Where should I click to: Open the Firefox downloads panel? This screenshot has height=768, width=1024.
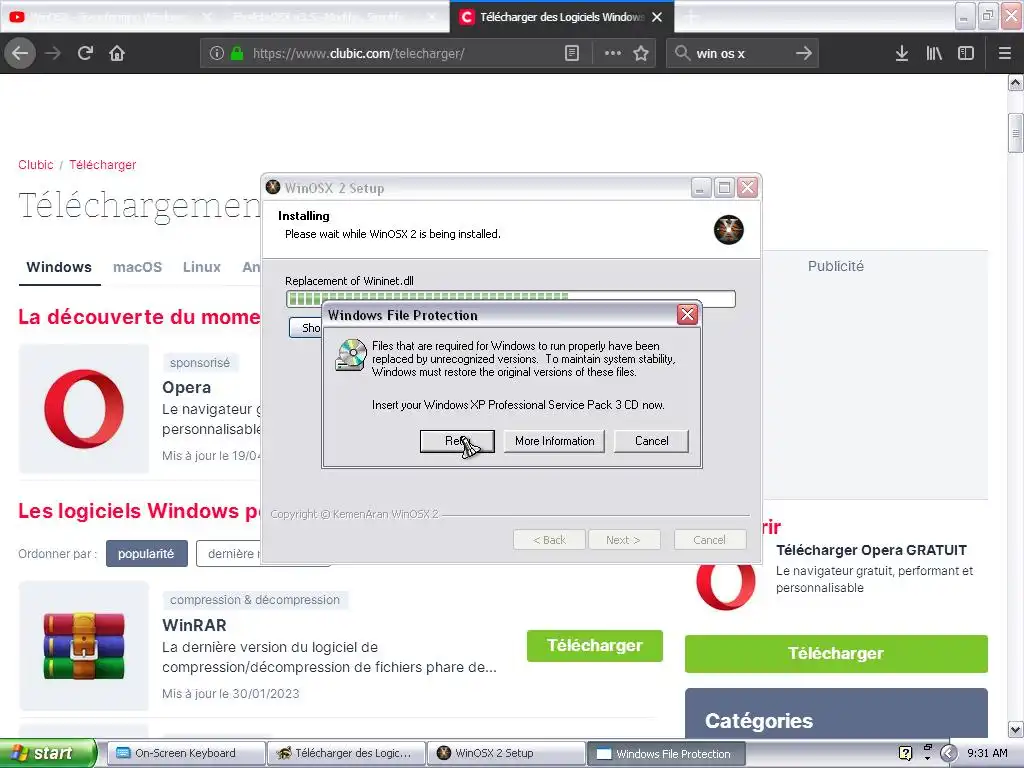[902, 53]
